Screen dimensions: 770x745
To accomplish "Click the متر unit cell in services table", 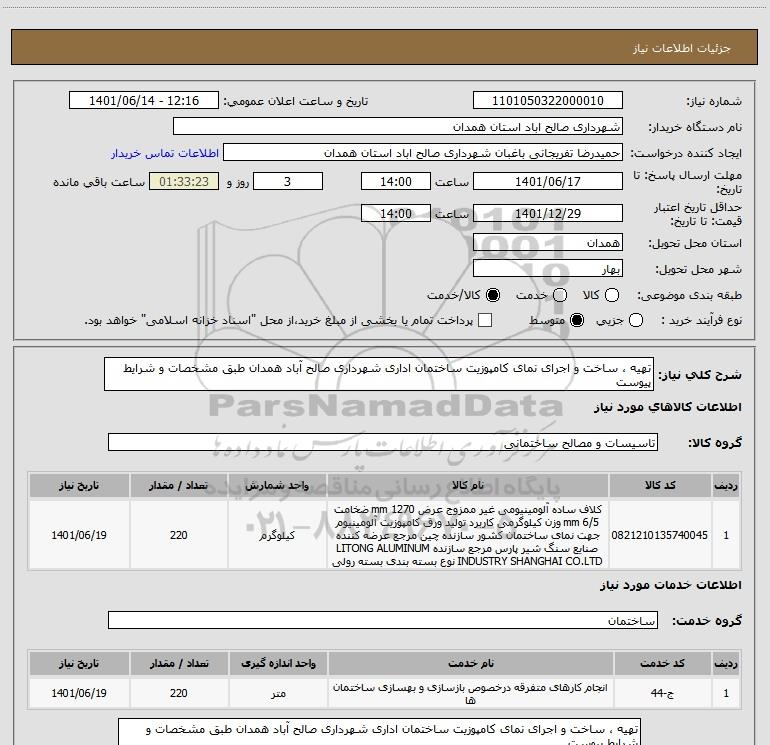I will tap(278, 693).
